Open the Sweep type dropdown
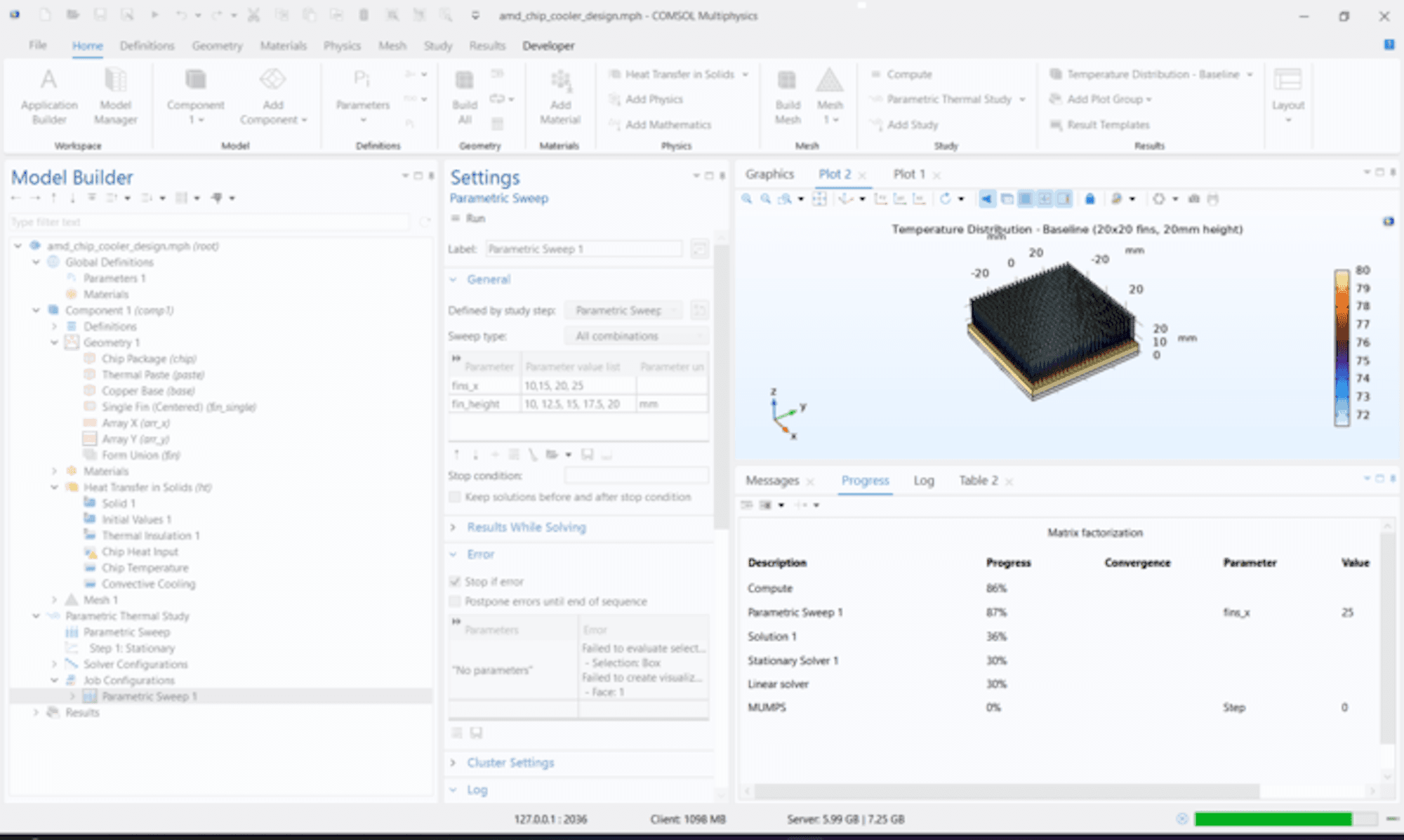This screenshot has width=1404, height=840. [x=636, y=336]
